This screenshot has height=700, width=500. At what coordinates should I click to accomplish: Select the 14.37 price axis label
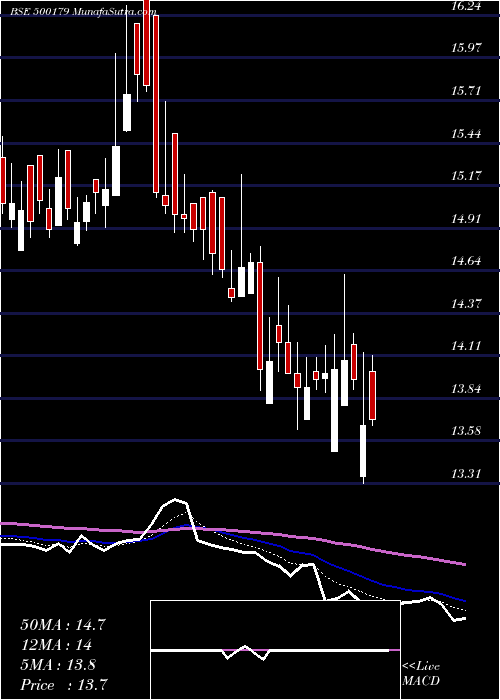click(466, 304)
